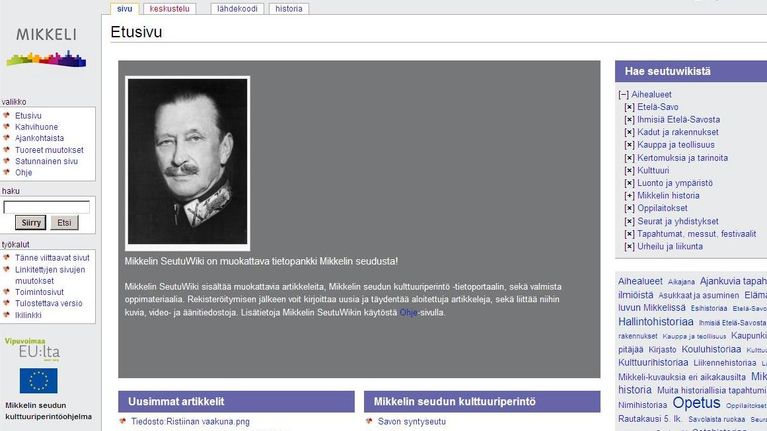Viewport: 767px width, 431px height.
Task: Click the toggle beside Kadut ja rakennukset
Action: pyautogui.click(x=630, y=133)
